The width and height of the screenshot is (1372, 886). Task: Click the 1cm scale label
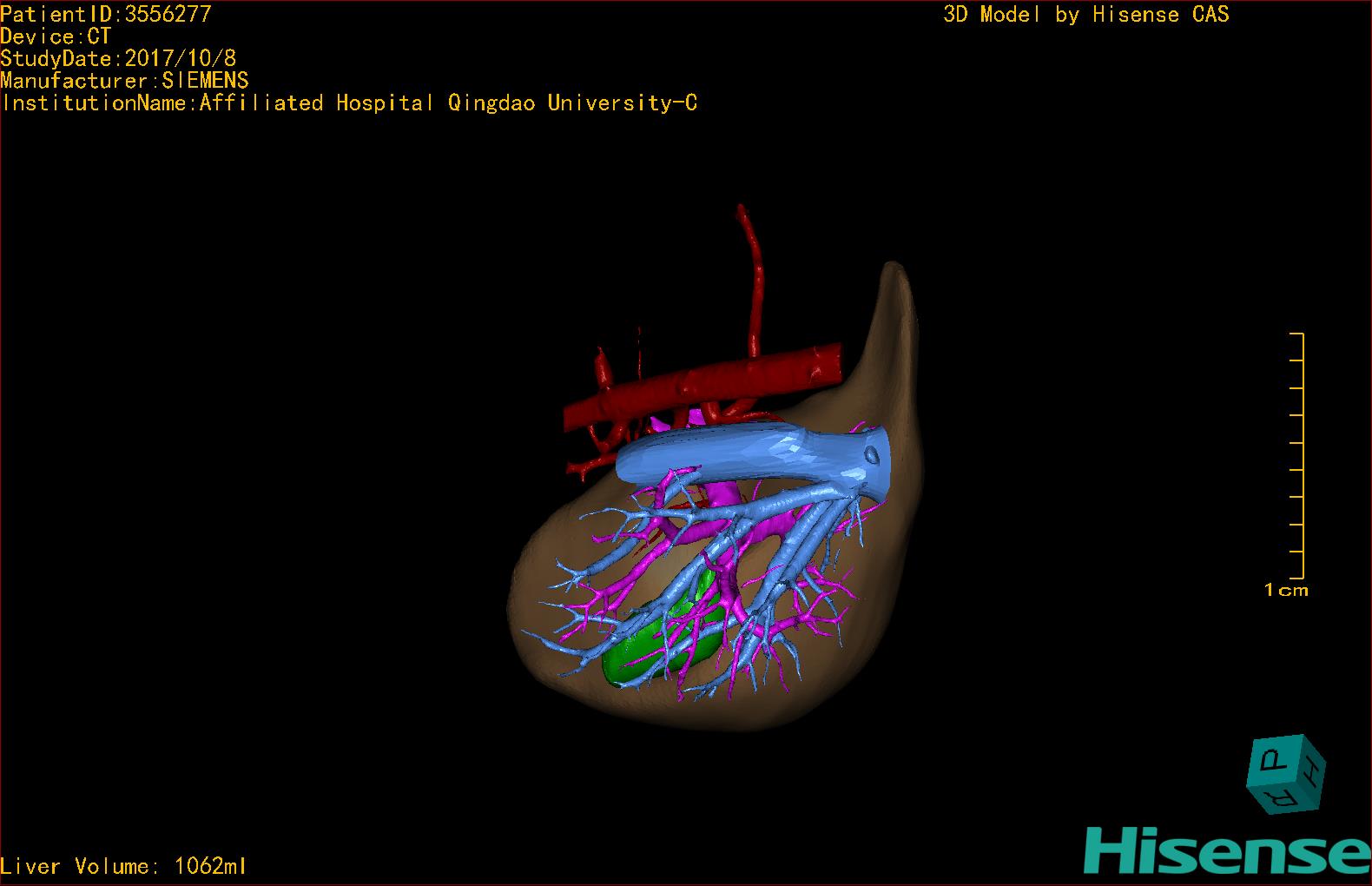point(1286,590)
